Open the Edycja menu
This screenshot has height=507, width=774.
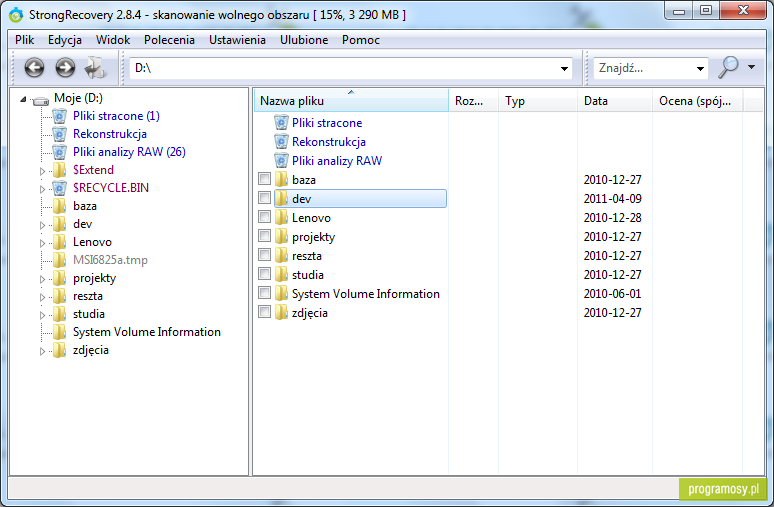click(x=65, y=40)
